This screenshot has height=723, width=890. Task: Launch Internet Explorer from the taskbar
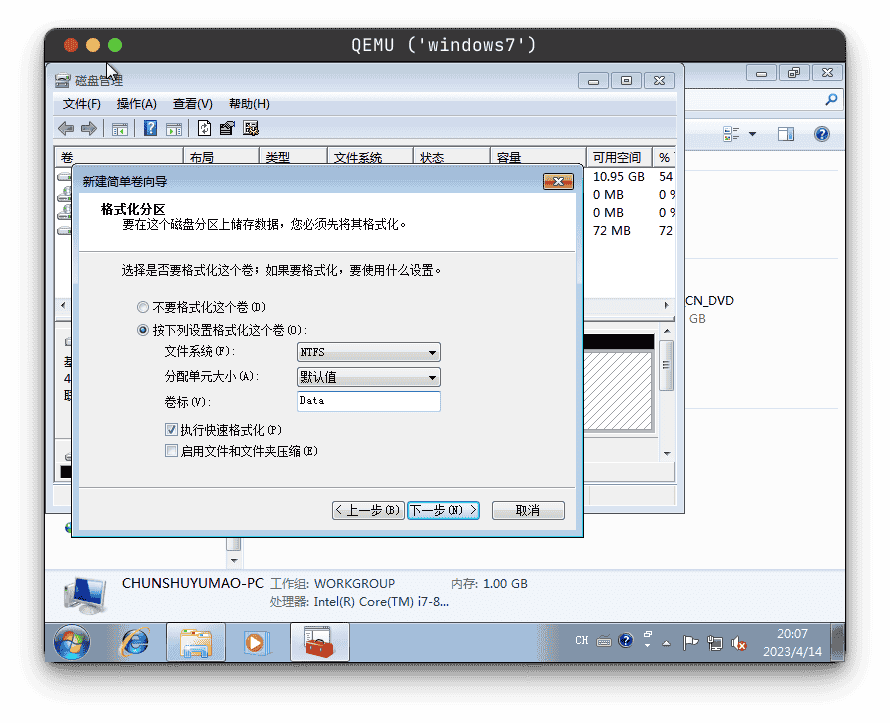click(x=135, y=642)
